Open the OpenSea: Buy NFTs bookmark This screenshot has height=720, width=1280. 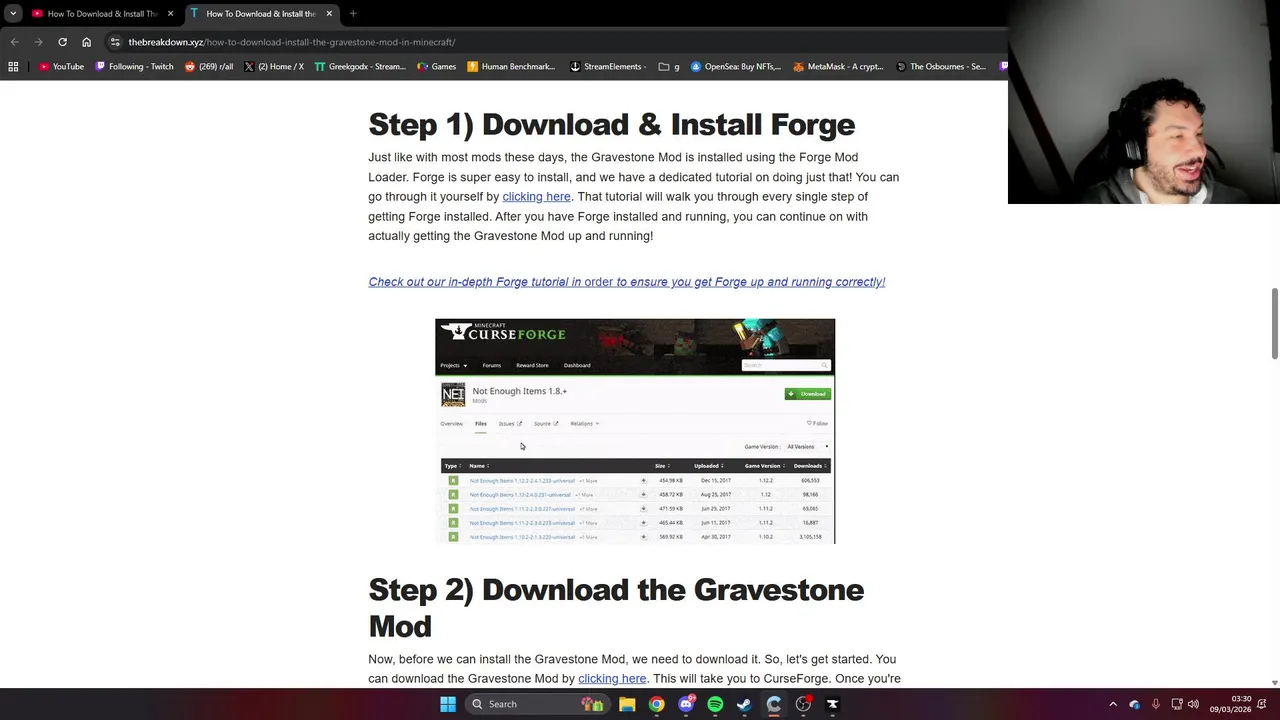click(x=736, y=66)
